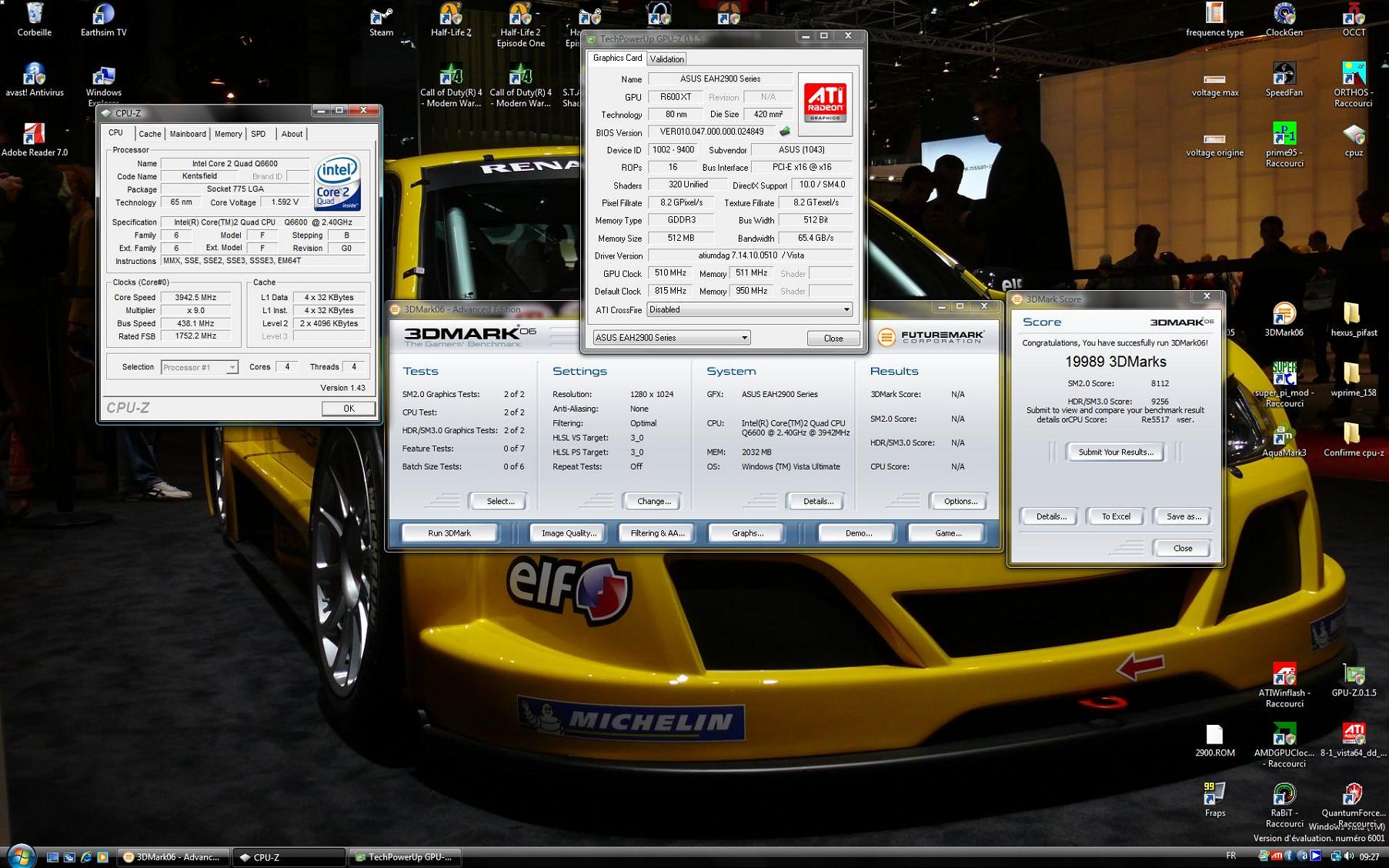Launch the Earthsim TV desktop shortcut
1389x868 pixels.
pyautogui.click(x=103, y=15)
